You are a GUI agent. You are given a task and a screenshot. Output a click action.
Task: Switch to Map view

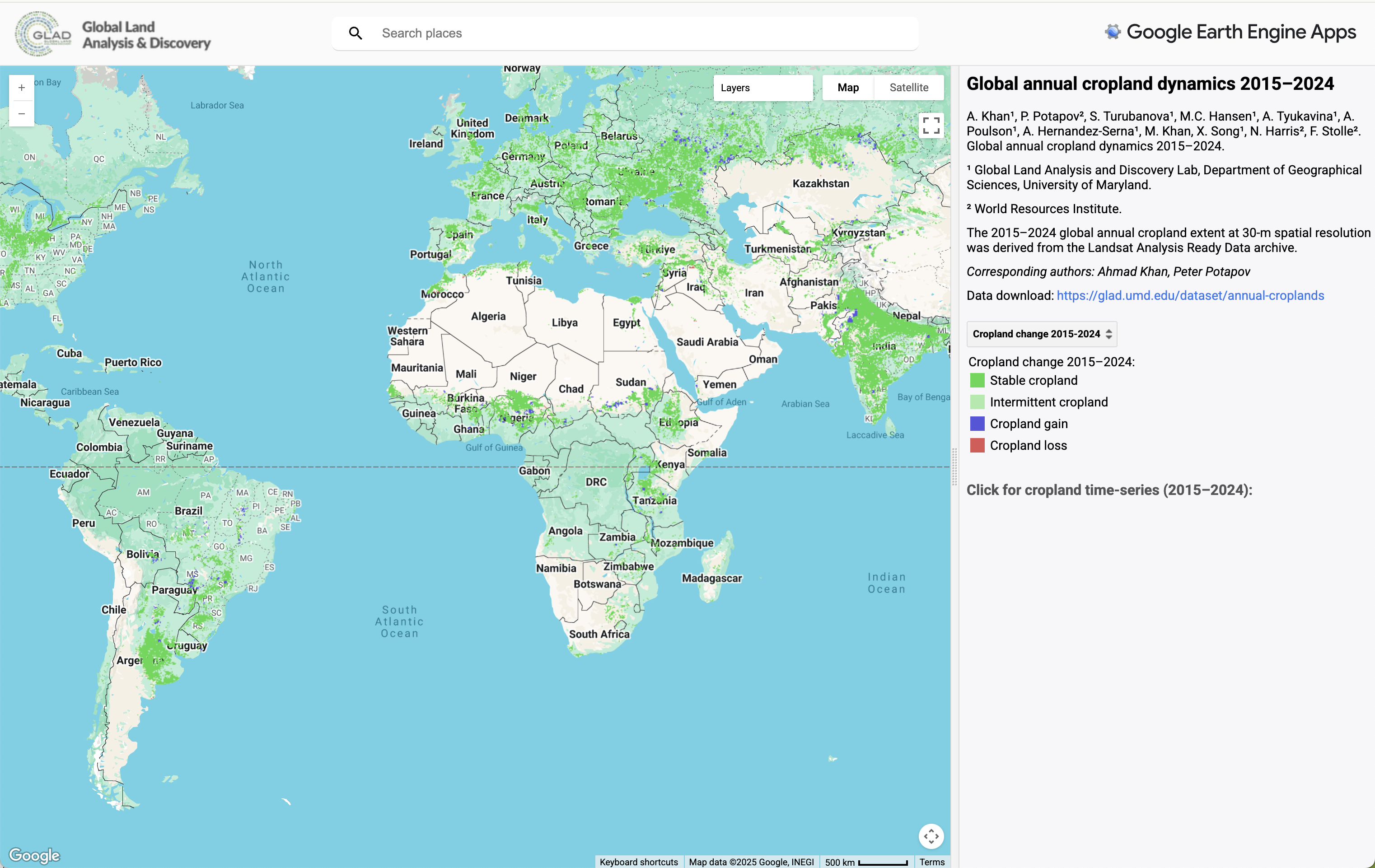[x=848, y=87]
